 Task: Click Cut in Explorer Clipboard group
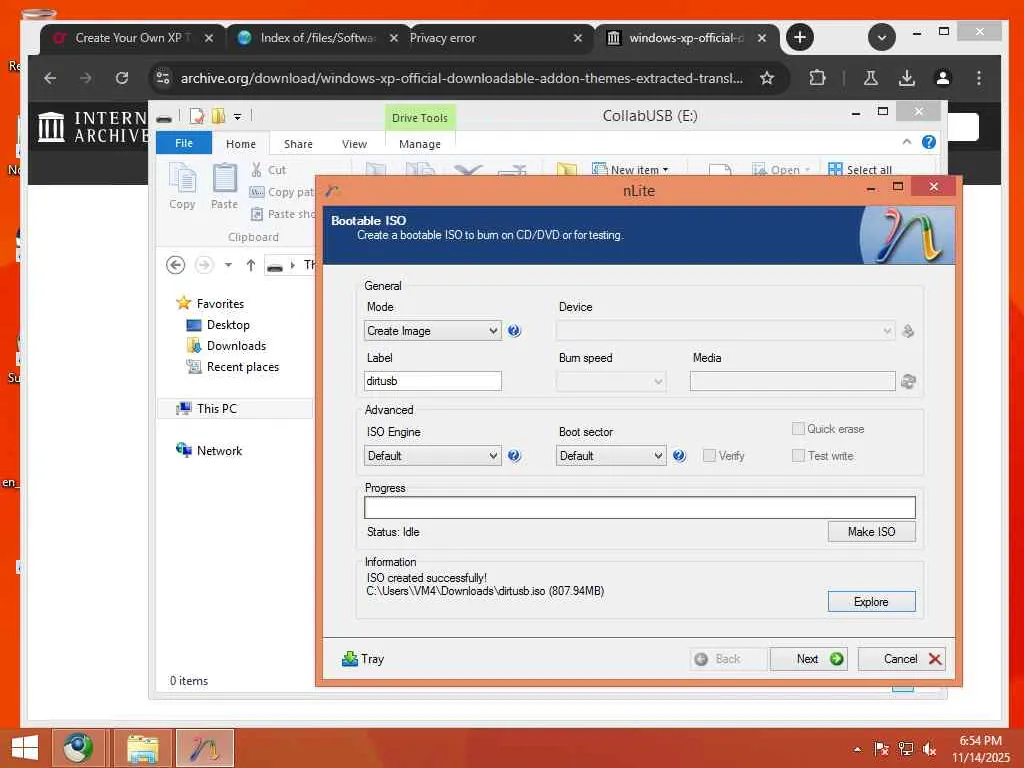click(269, 170)
